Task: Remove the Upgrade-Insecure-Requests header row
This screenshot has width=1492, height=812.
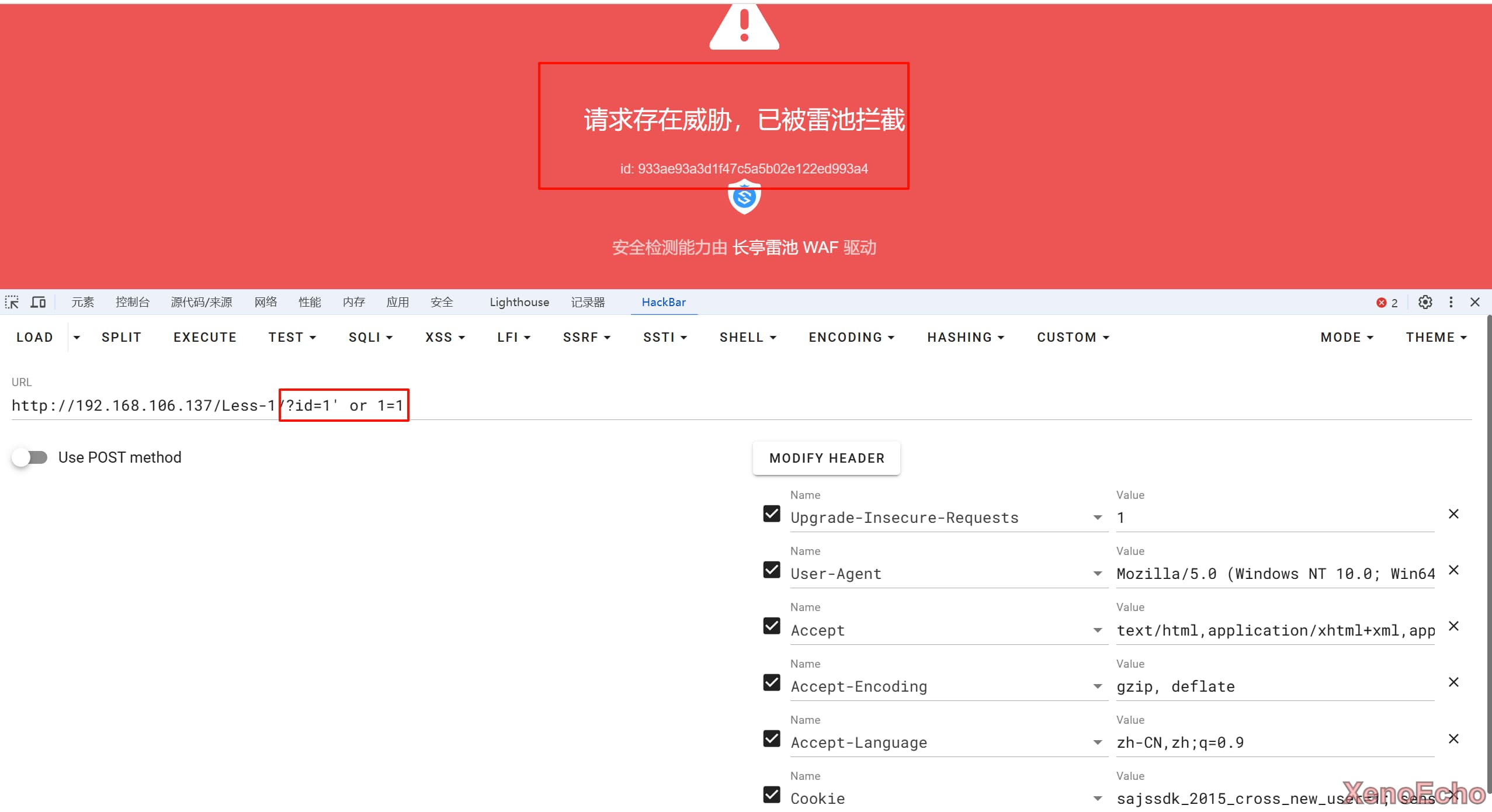Action: coord(1453,514)
